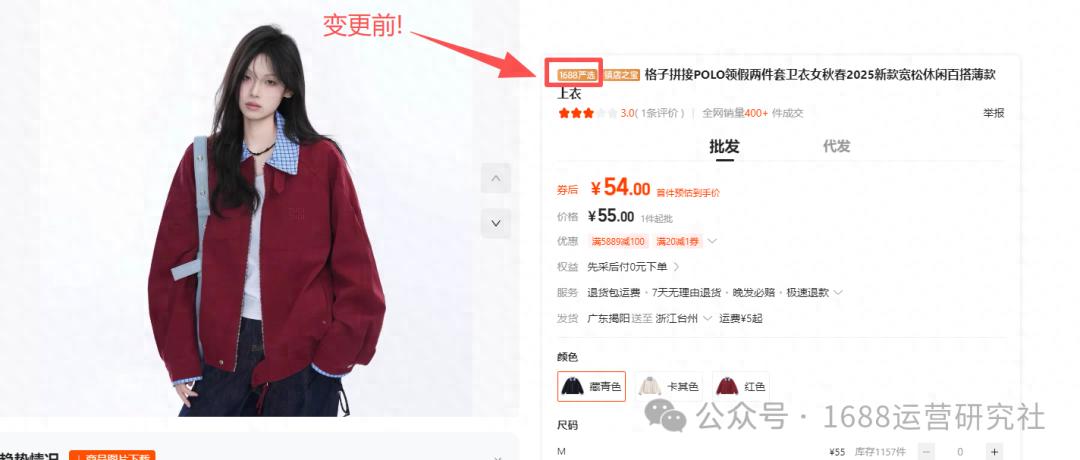
Task: Expand the service guarantees list
Action: [x=838, y=293]
